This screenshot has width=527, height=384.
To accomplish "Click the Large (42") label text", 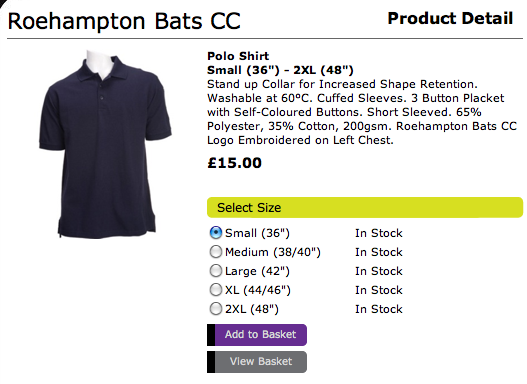I will (257, 271).
